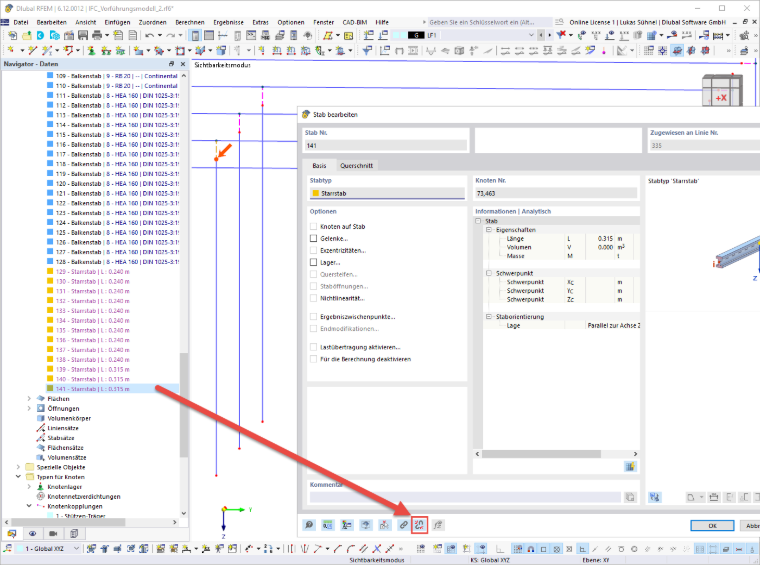760x565 pixels.
Task: Expand the Öffnungen tree node
Action: coord(29,408)
